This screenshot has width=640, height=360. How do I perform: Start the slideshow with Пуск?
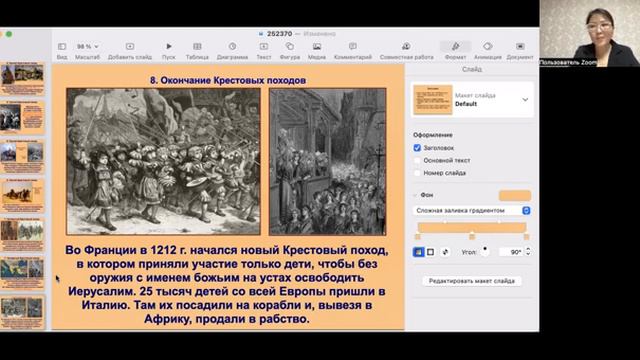[169, 51]
